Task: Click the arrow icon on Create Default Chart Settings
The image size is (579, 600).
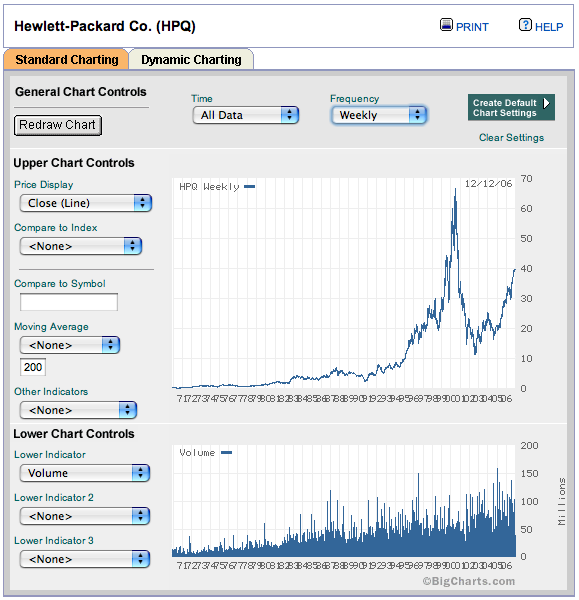Action: pos(546,103)
